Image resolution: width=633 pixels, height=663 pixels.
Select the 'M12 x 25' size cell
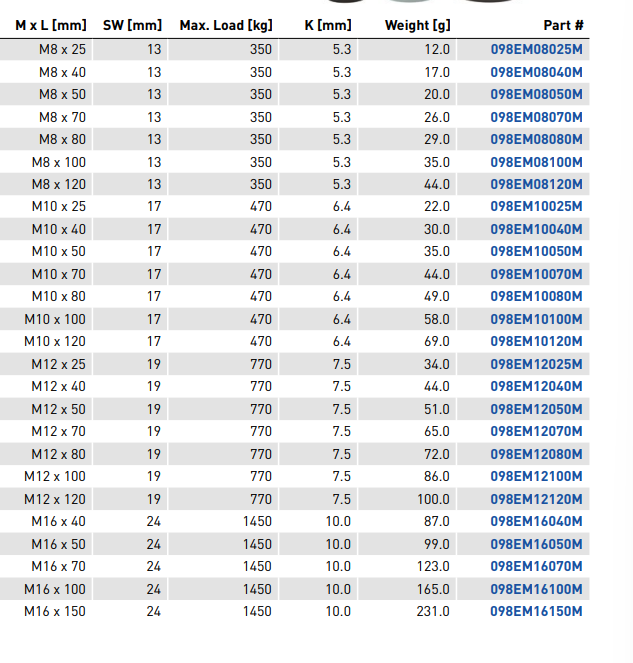pos(58,364)
